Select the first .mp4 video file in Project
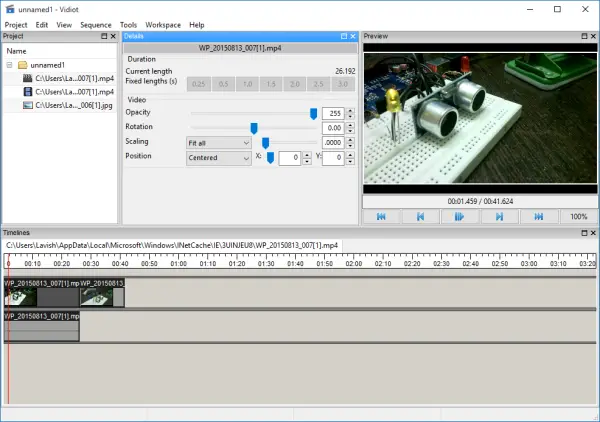The height and width of the screenshot is (422, 600). 75,77
